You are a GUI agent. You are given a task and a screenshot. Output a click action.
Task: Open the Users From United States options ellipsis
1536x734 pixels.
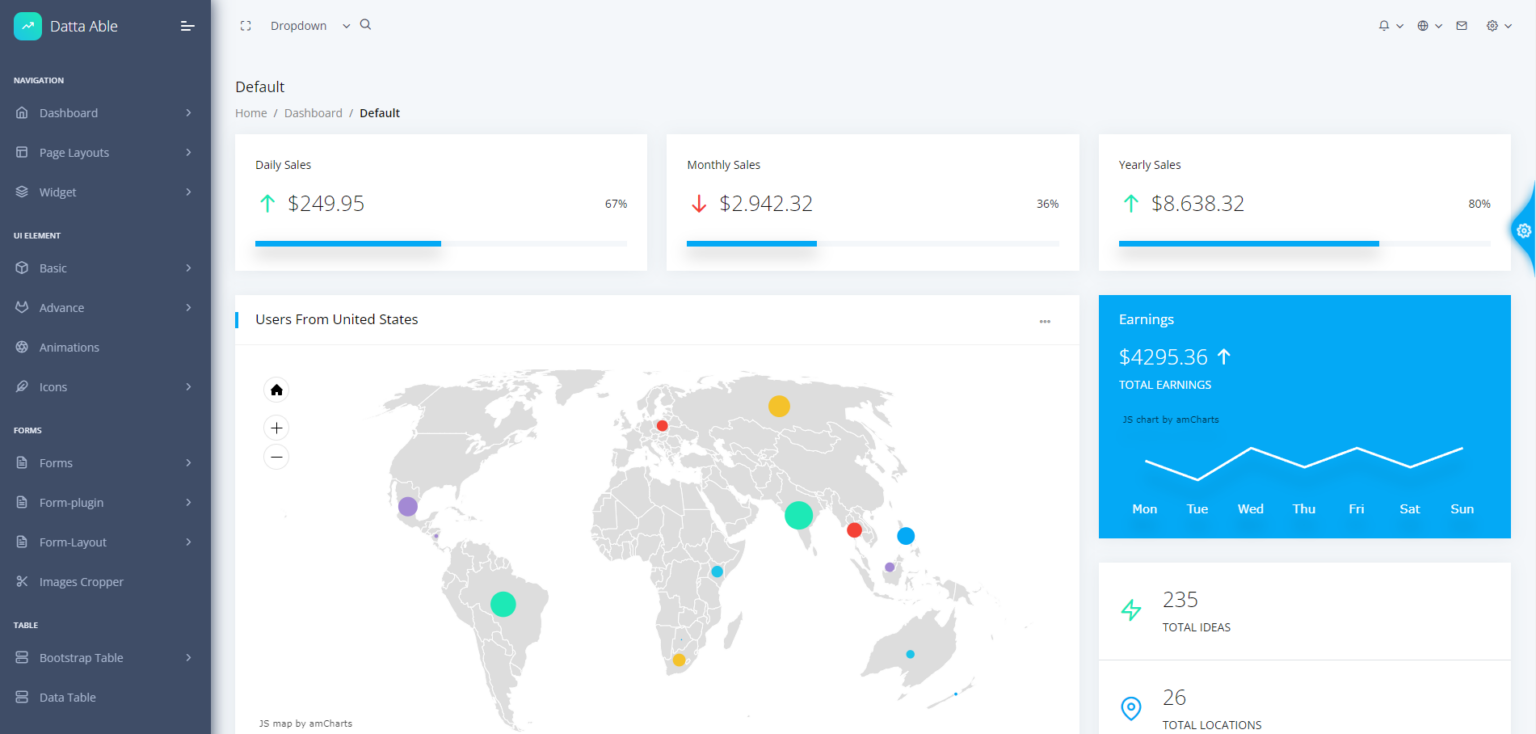click(1044, 320)
